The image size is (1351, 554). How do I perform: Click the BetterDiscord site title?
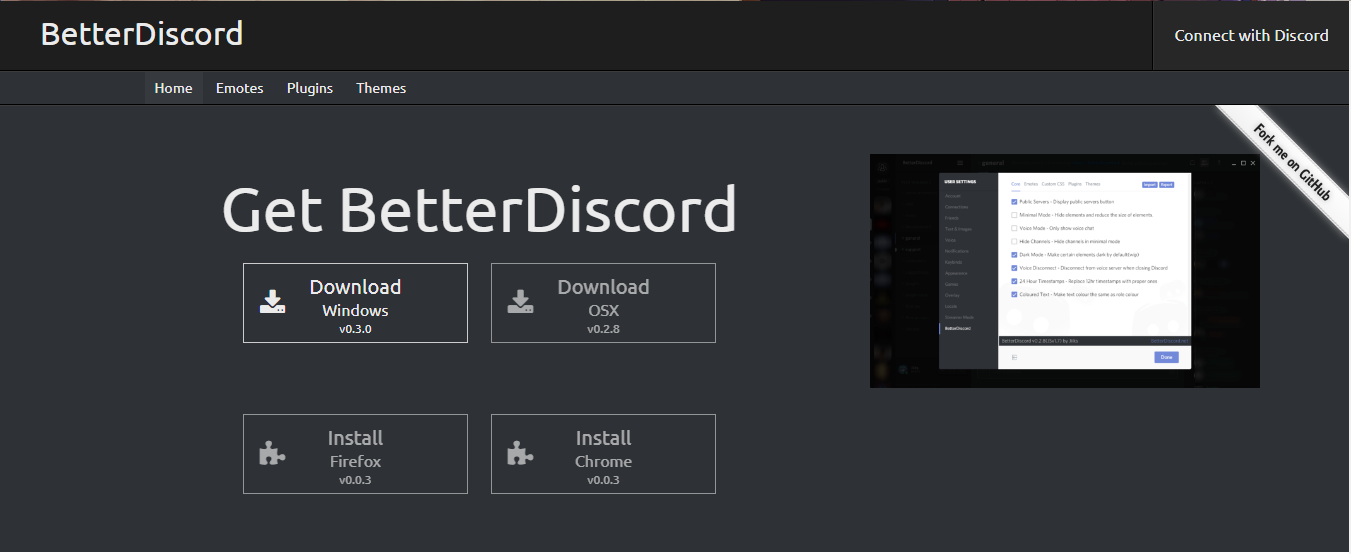[142, 34]
